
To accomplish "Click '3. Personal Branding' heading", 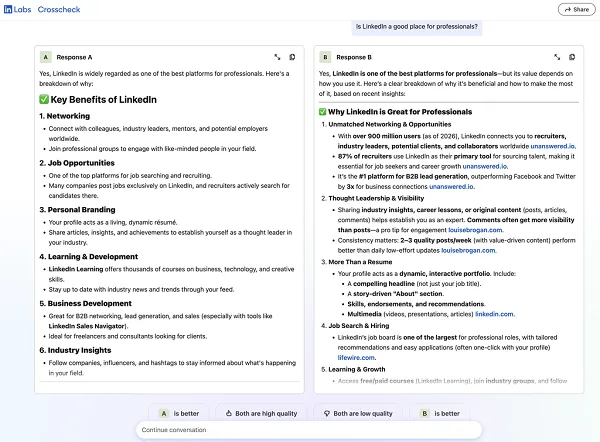I will 77,210.
